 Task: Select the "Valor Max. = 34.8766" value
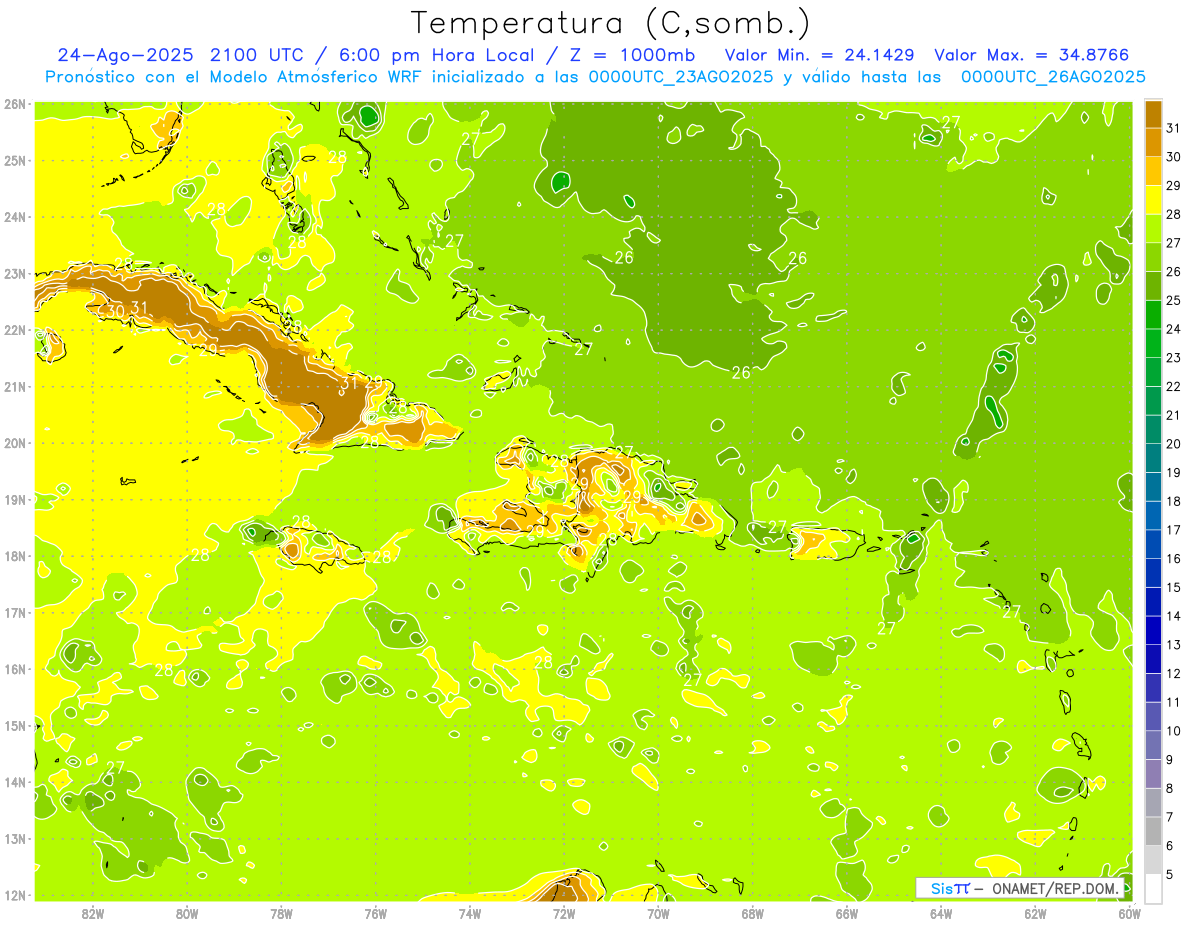pyautogui.click(x=1032, y=55)
